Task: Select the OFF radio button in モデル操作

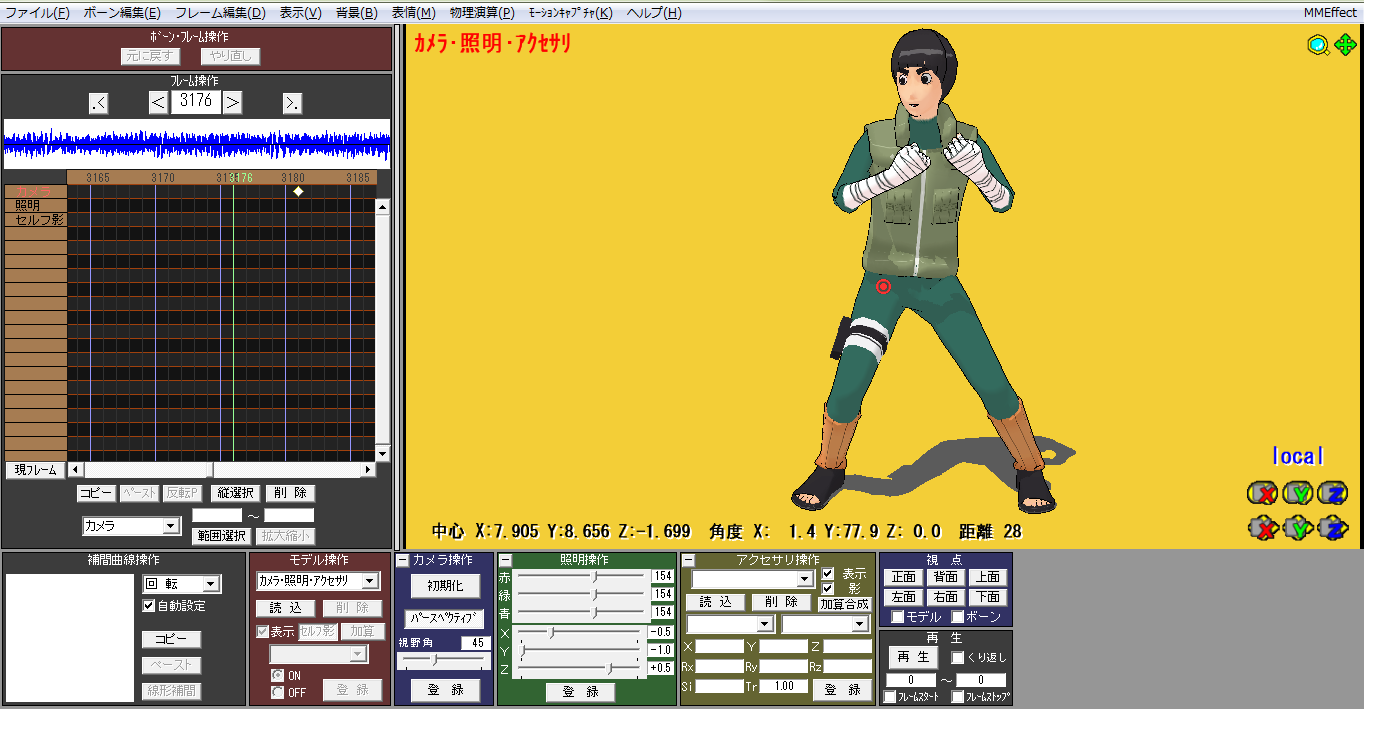Action: [x=278, y=692]
